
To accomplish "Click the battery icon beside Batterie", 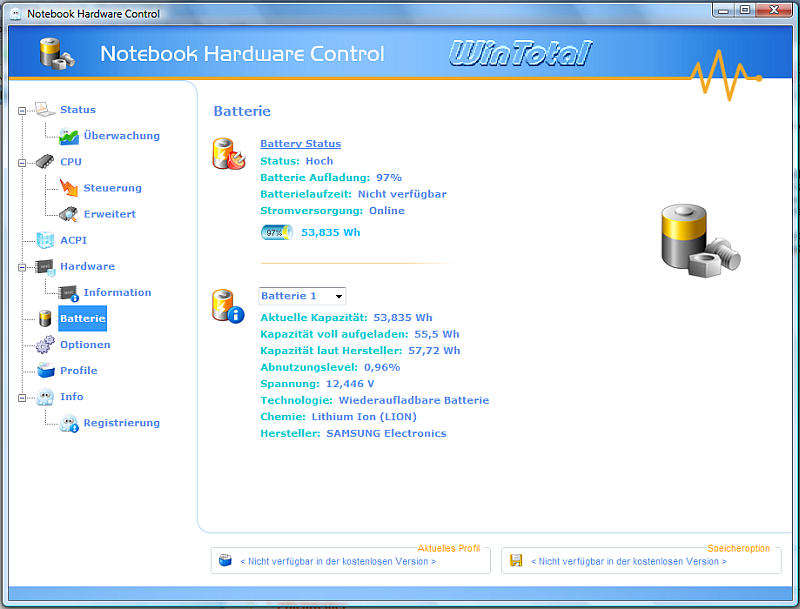I will tap(45, 318).
